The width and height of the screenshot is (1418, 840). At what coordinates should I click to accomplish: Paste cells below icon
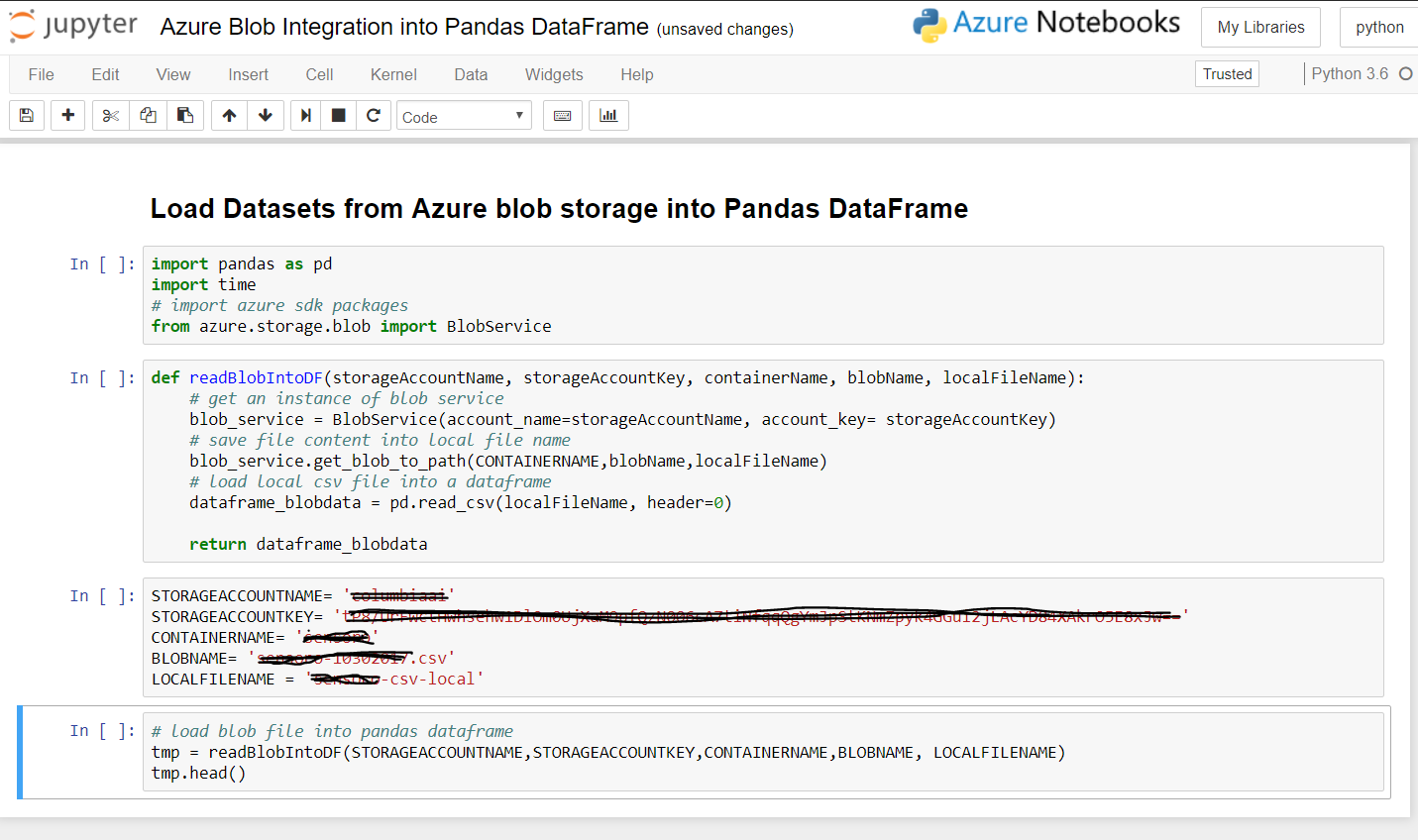coord(185,116)
